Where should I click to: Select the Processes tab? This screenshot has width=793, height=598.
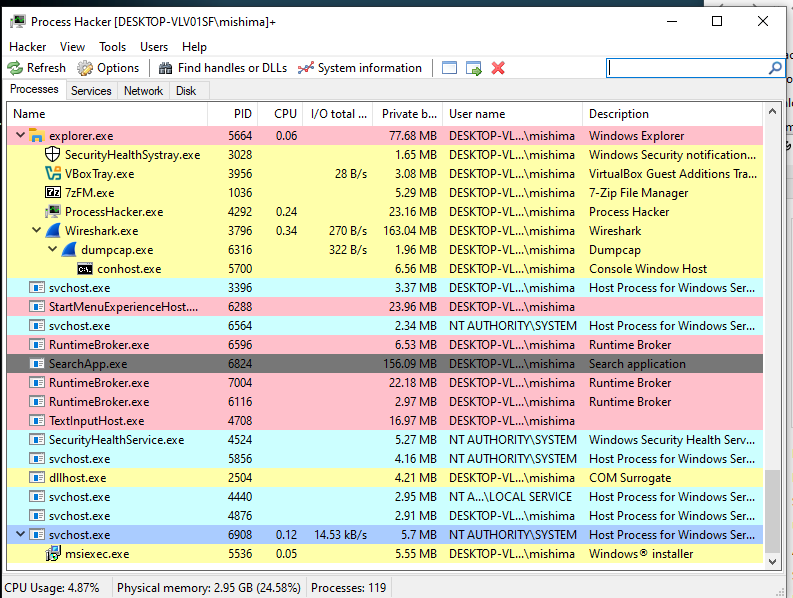point(34,90)
